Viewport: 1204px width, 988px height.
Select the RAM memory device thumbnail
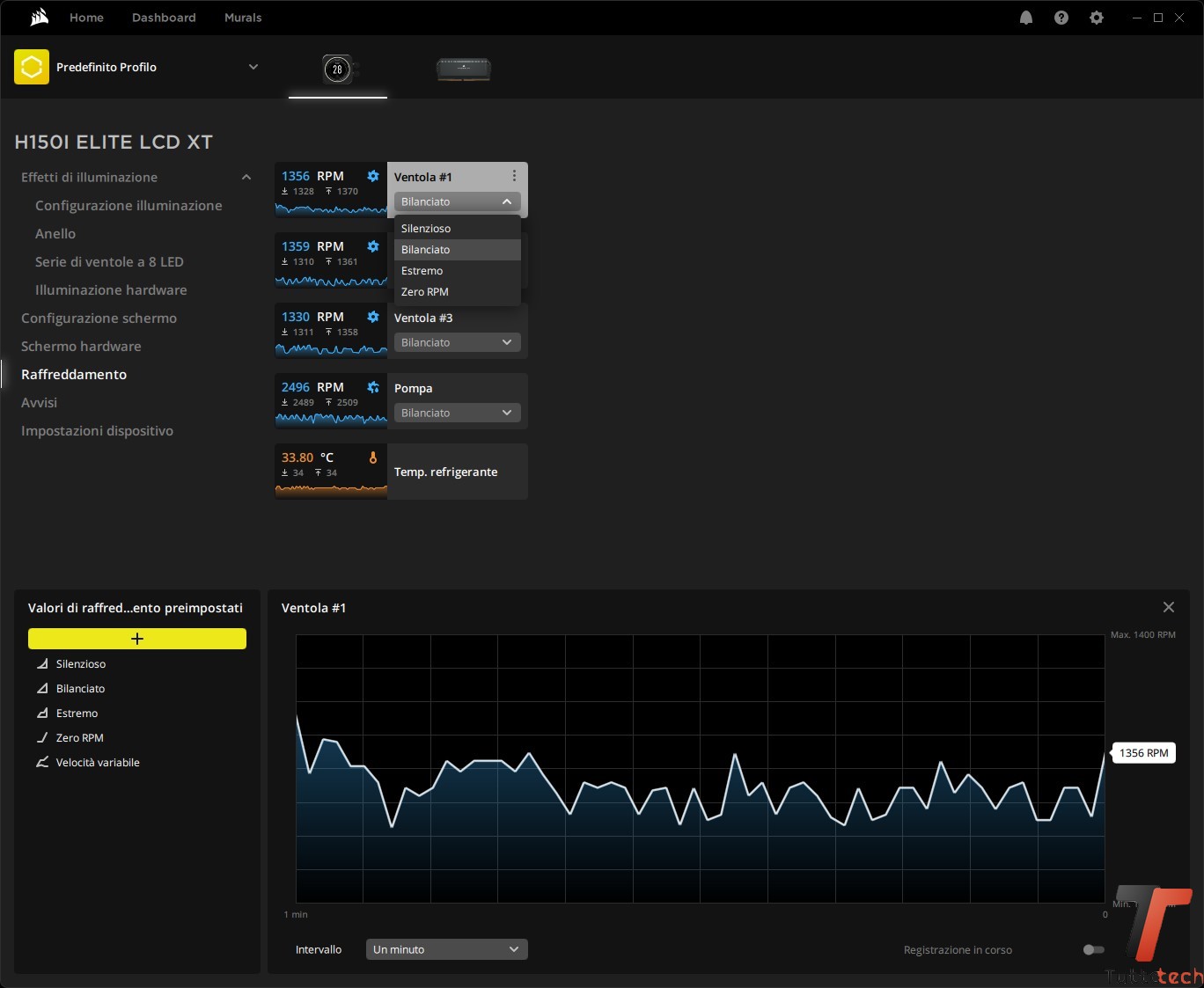click(464, 69)
